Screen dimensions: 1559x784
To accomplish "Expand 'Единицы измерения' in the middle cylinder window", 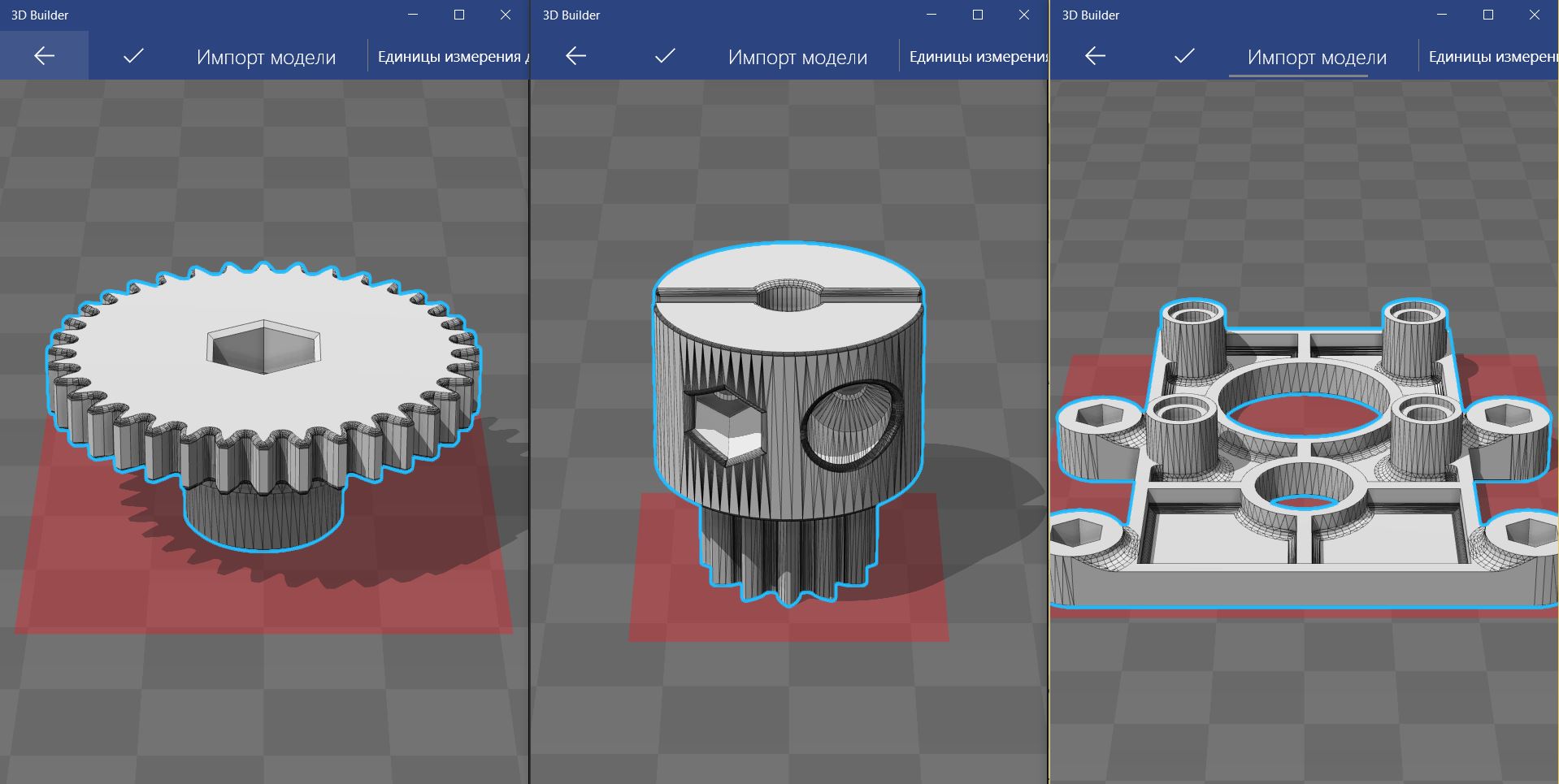I will [977, 57].
